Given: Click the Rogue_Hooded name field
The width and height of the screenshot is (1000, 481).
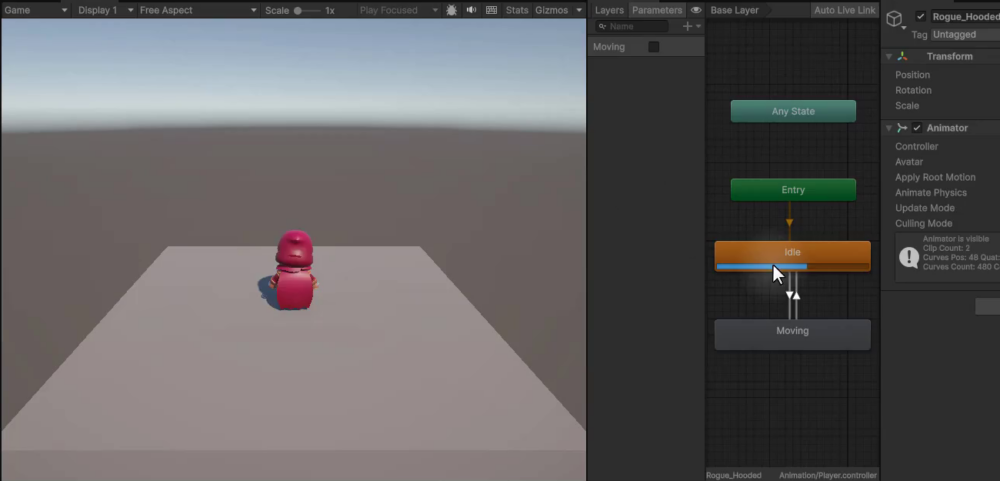Looking at the screenshot, I should (964, 17).
